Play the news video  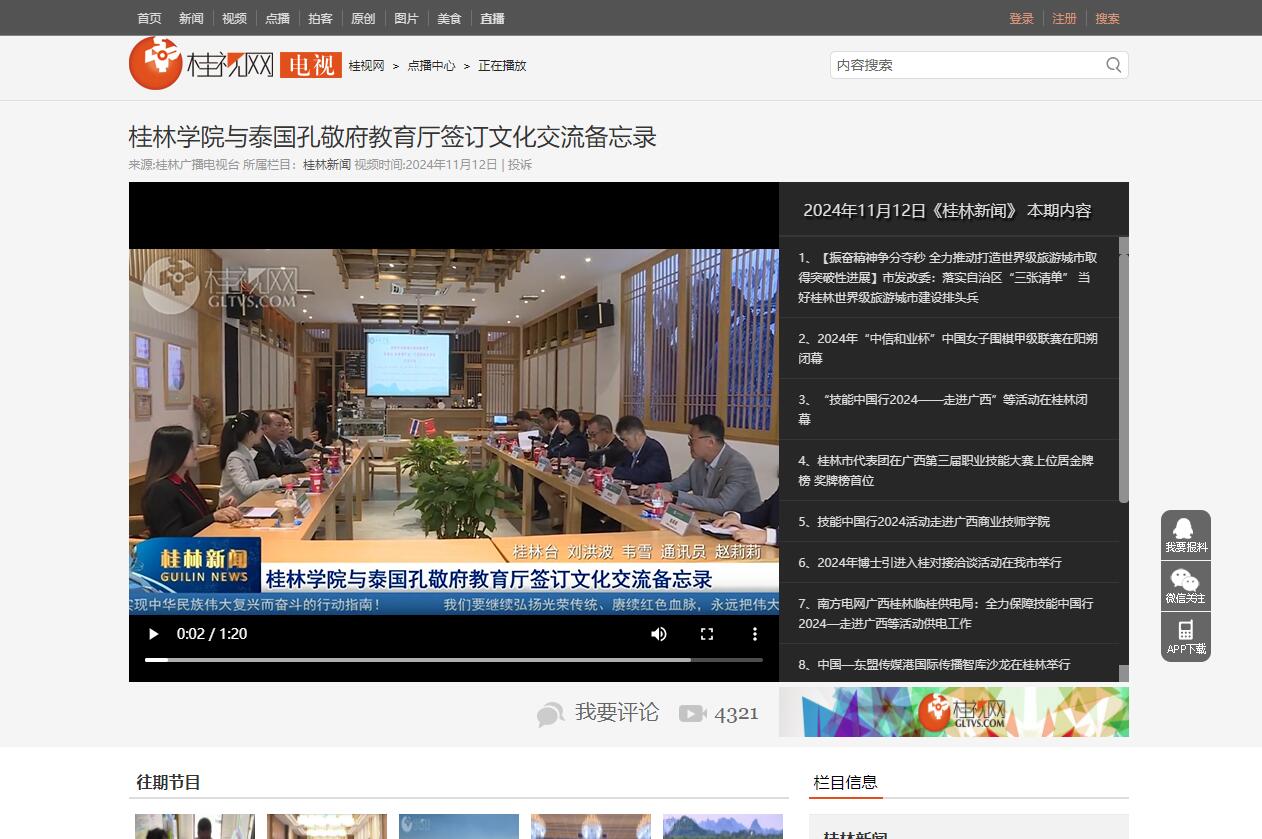(x=153, y=634)
